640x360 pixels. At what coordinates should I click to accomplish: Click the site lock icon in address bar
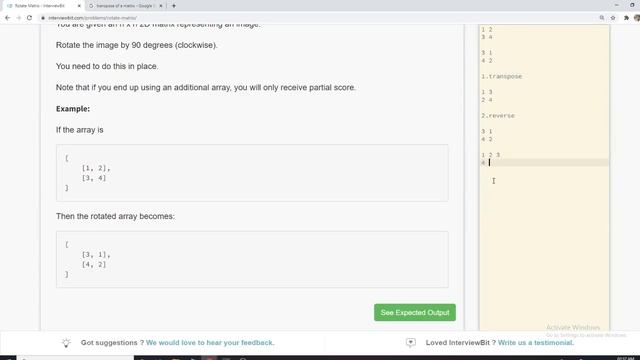click(43, 18)
